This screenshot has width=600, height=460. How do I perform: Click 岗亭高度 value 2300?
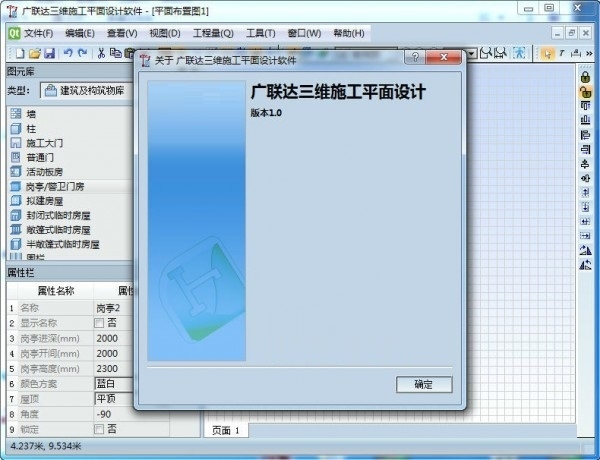click(x=114, y=369)
